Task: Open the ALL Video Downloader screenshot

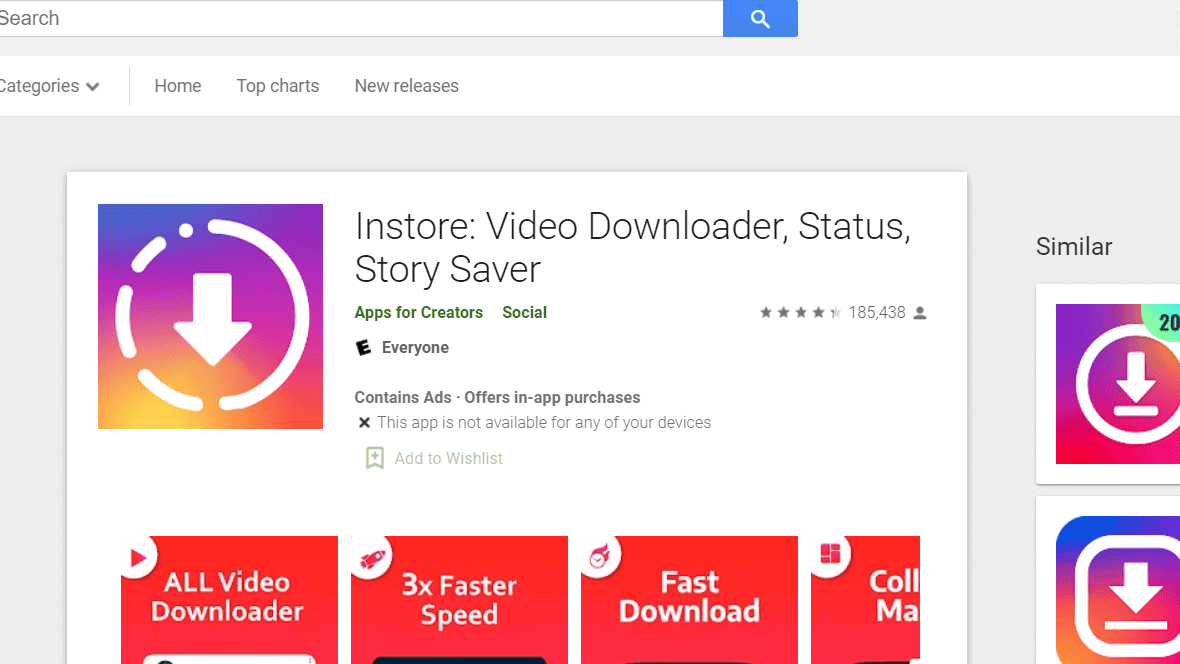Action: click(x=230, y=600)
